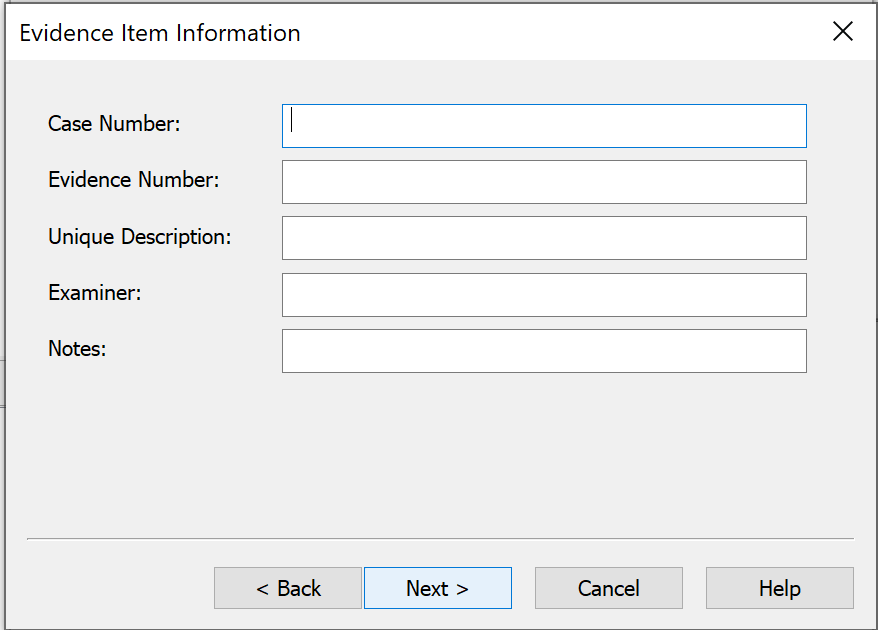Screen dimensions: 878x630
Task: Click into the Examiner text field
Action: 544,295
